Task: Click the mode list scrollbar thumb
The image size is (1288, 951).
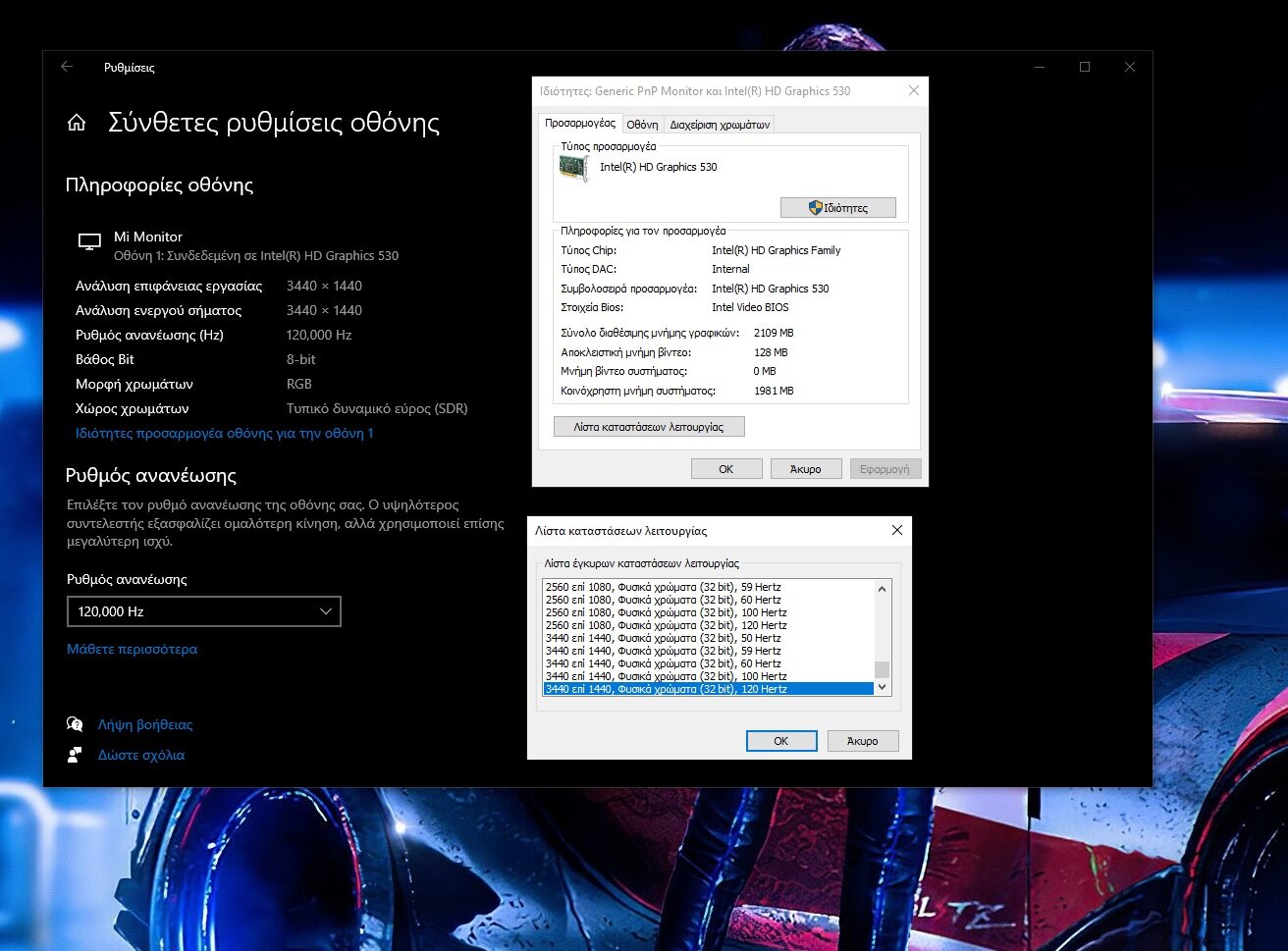Action: click(x=882, y=670)
